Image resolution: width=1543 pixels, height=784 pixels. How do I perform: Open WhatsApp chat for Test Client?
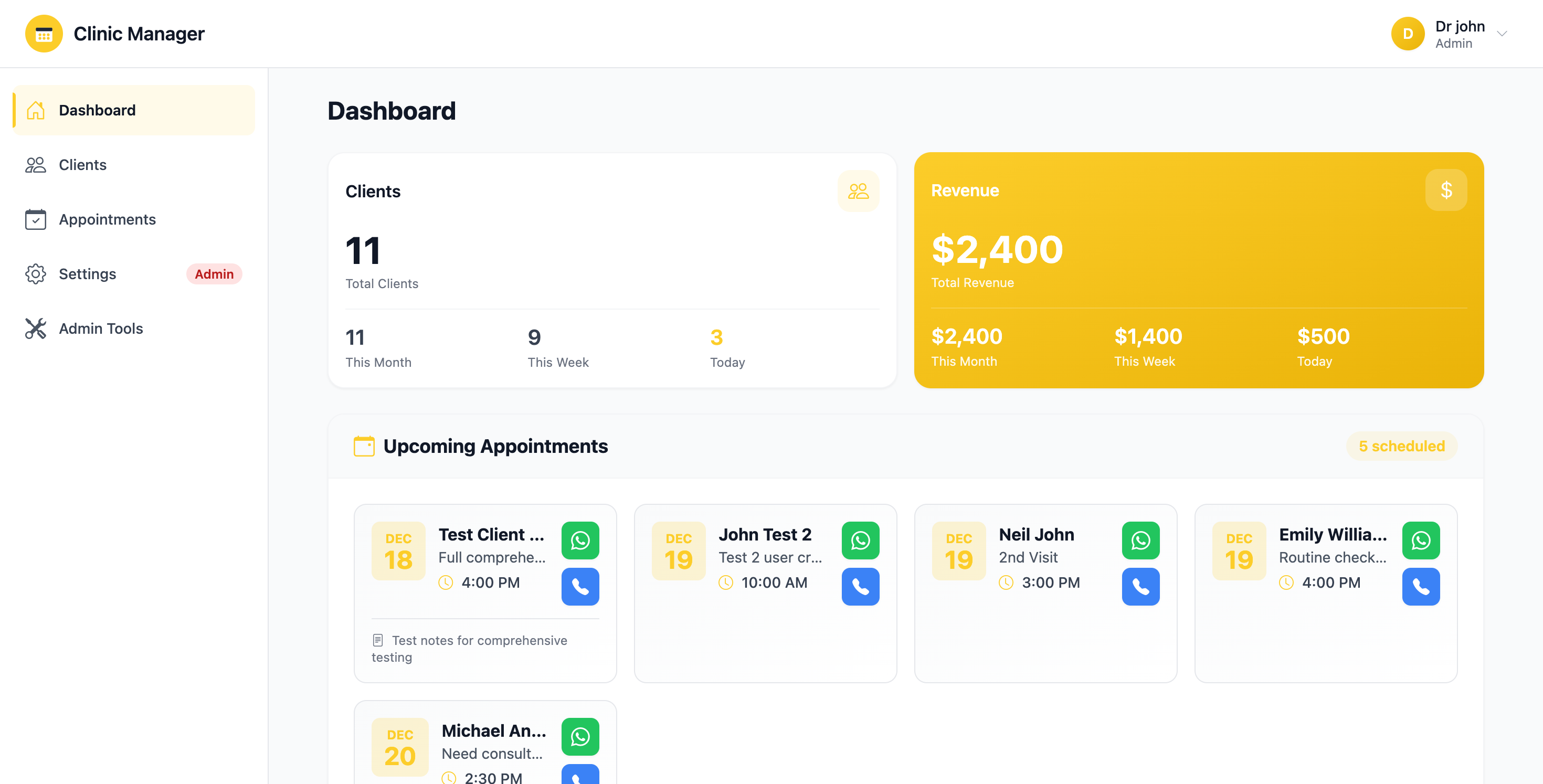click(x=580, y=539)
